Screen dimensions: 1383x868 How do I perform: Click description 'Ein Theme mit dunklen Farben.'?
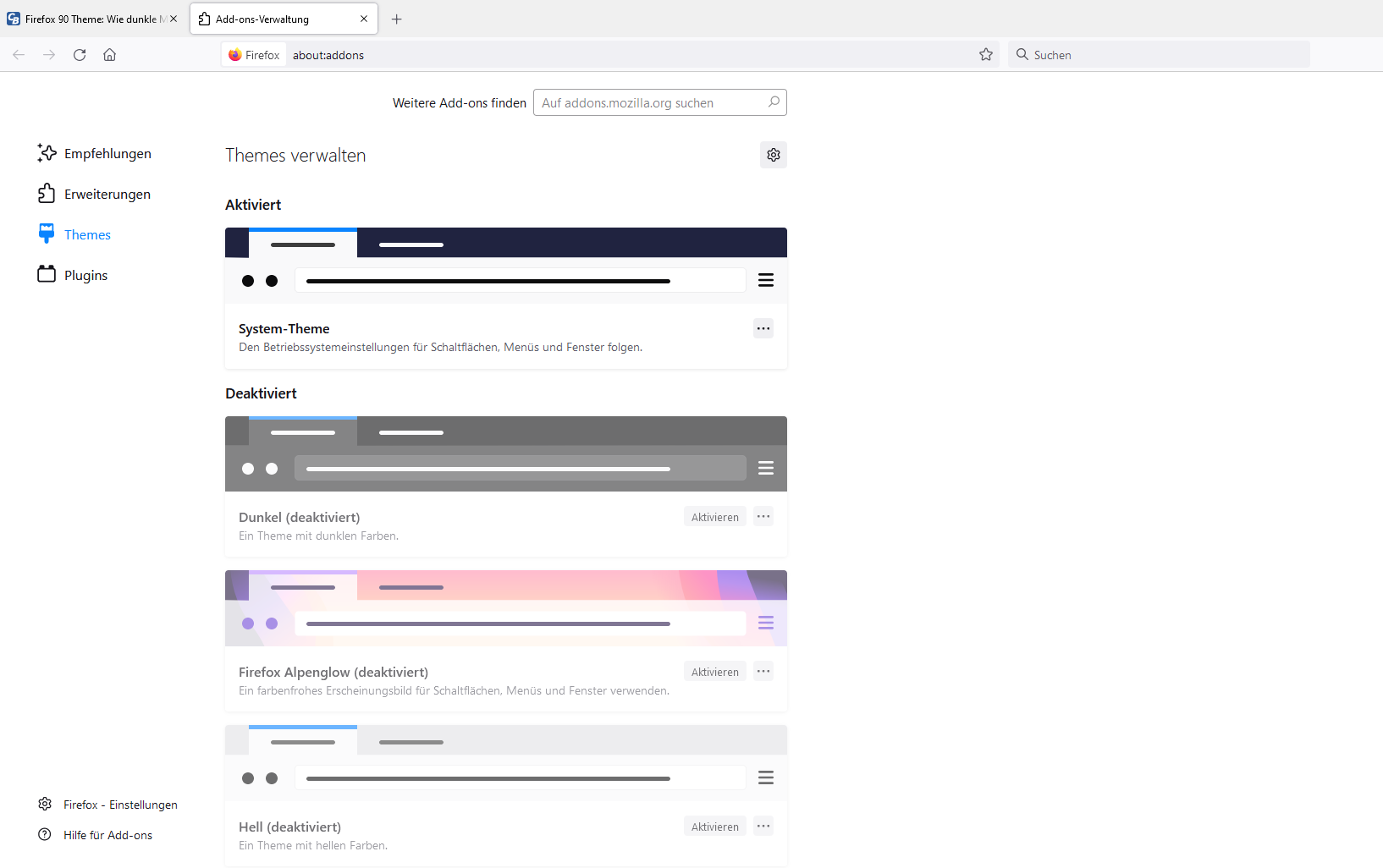(x=318, y=536)
